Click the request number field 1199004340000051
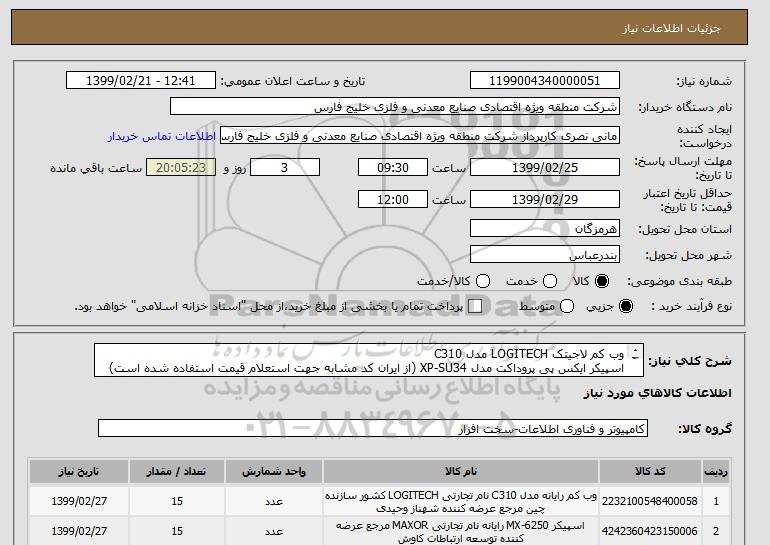This screenshot has width=770, height=545. tap(545, 81)
